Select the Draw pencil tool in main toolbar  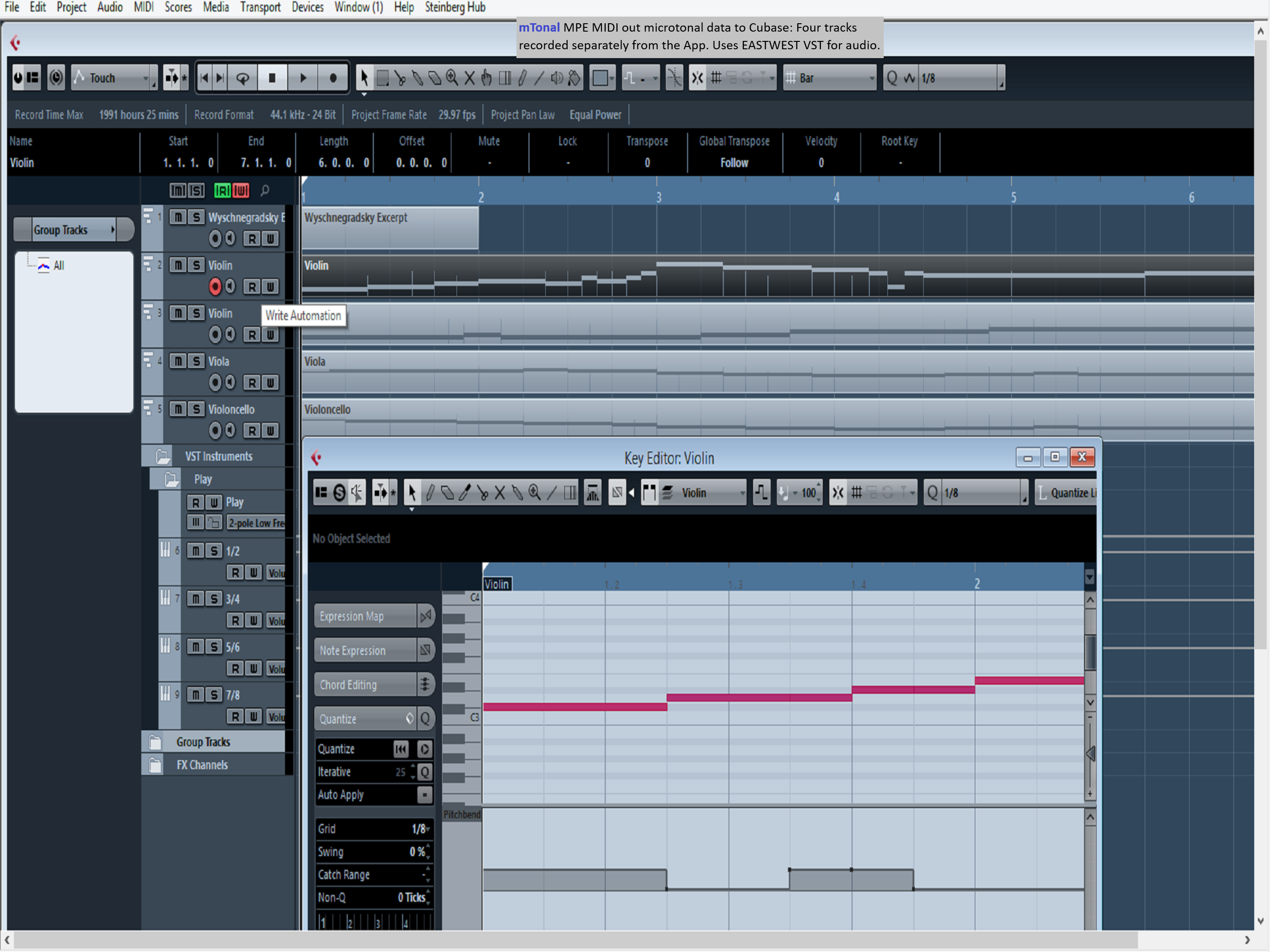[522, 78]
